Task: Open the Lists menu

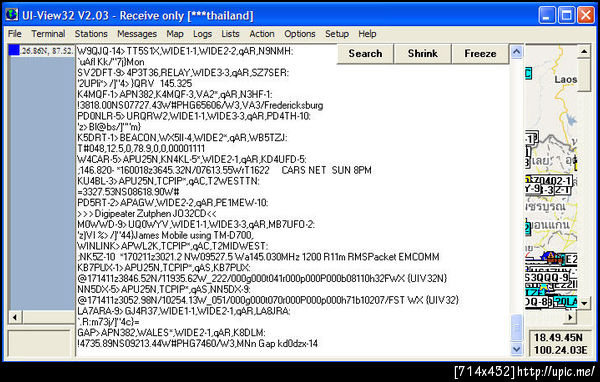Action: [230, 34]
